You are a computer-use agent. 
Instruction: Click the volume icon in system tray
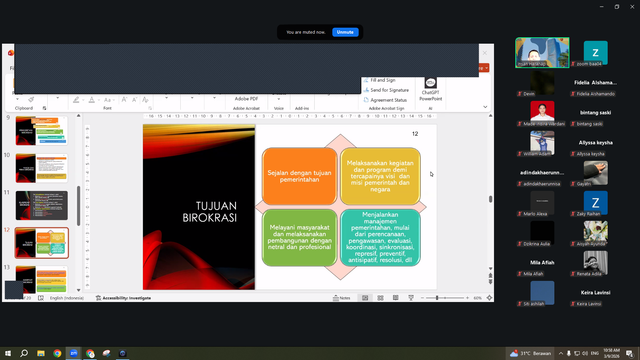click(x=585, y=353)
